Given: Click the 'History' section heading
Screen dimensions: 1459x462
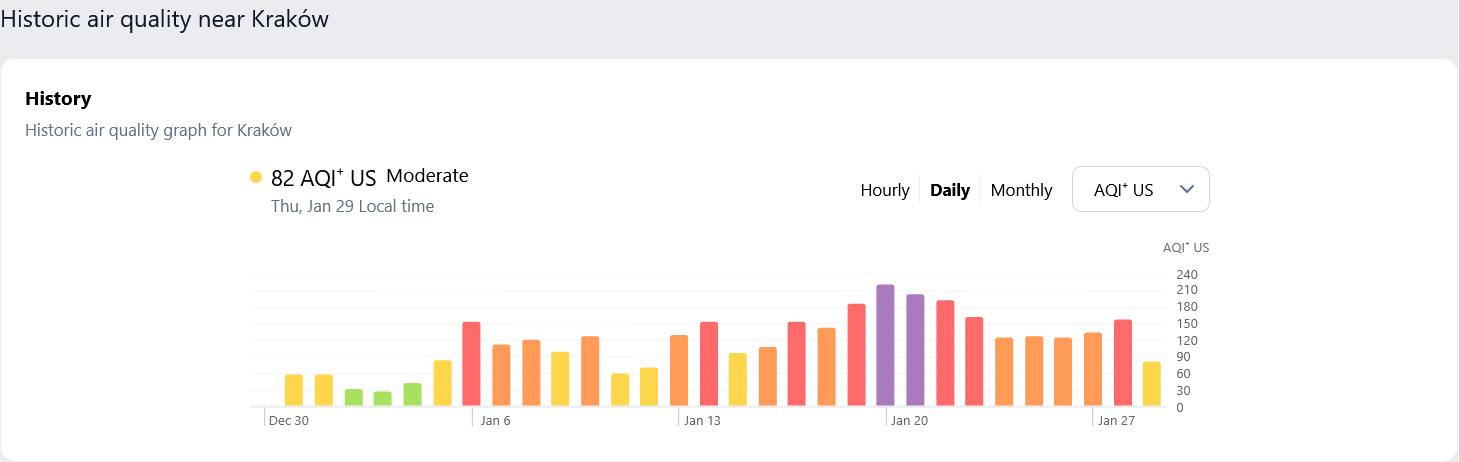Looking at the screenshot, I should (58, 99).
